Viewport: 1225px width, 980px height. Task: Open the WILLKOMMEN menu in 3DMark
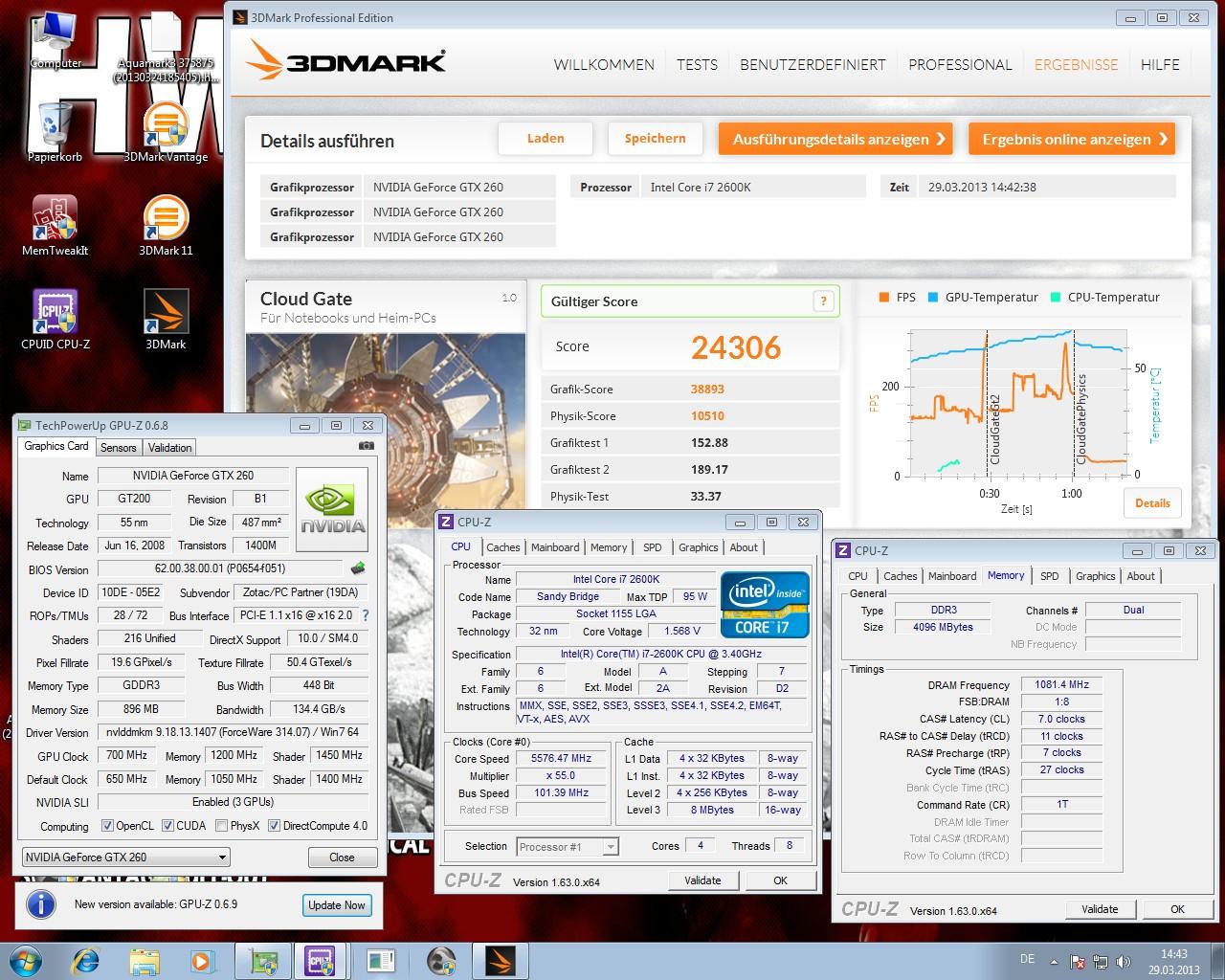(604, 64)
